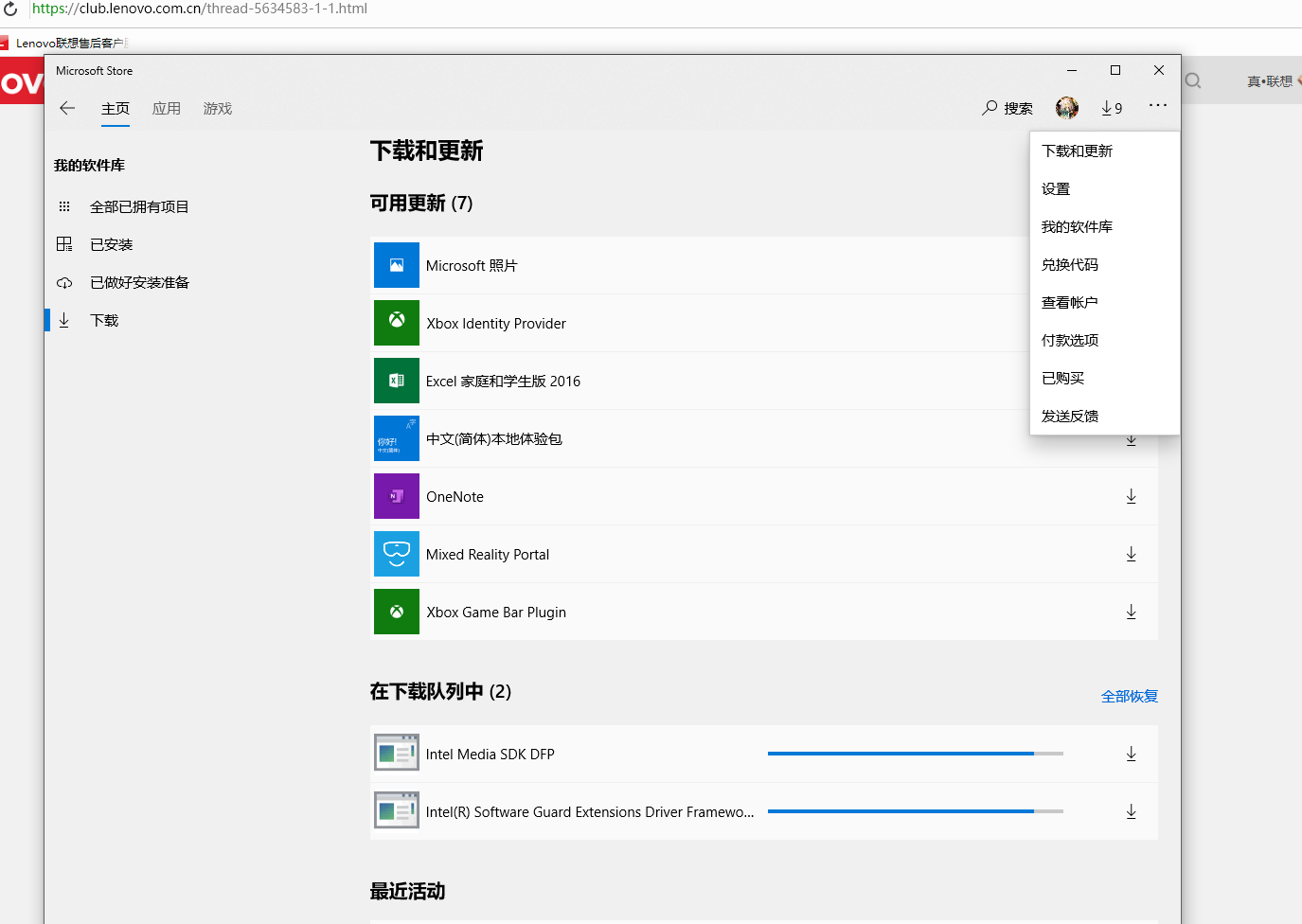Open the Microsoft 照片 app icon
This screenshot has height=924, width=1302.
coord(397,265)
